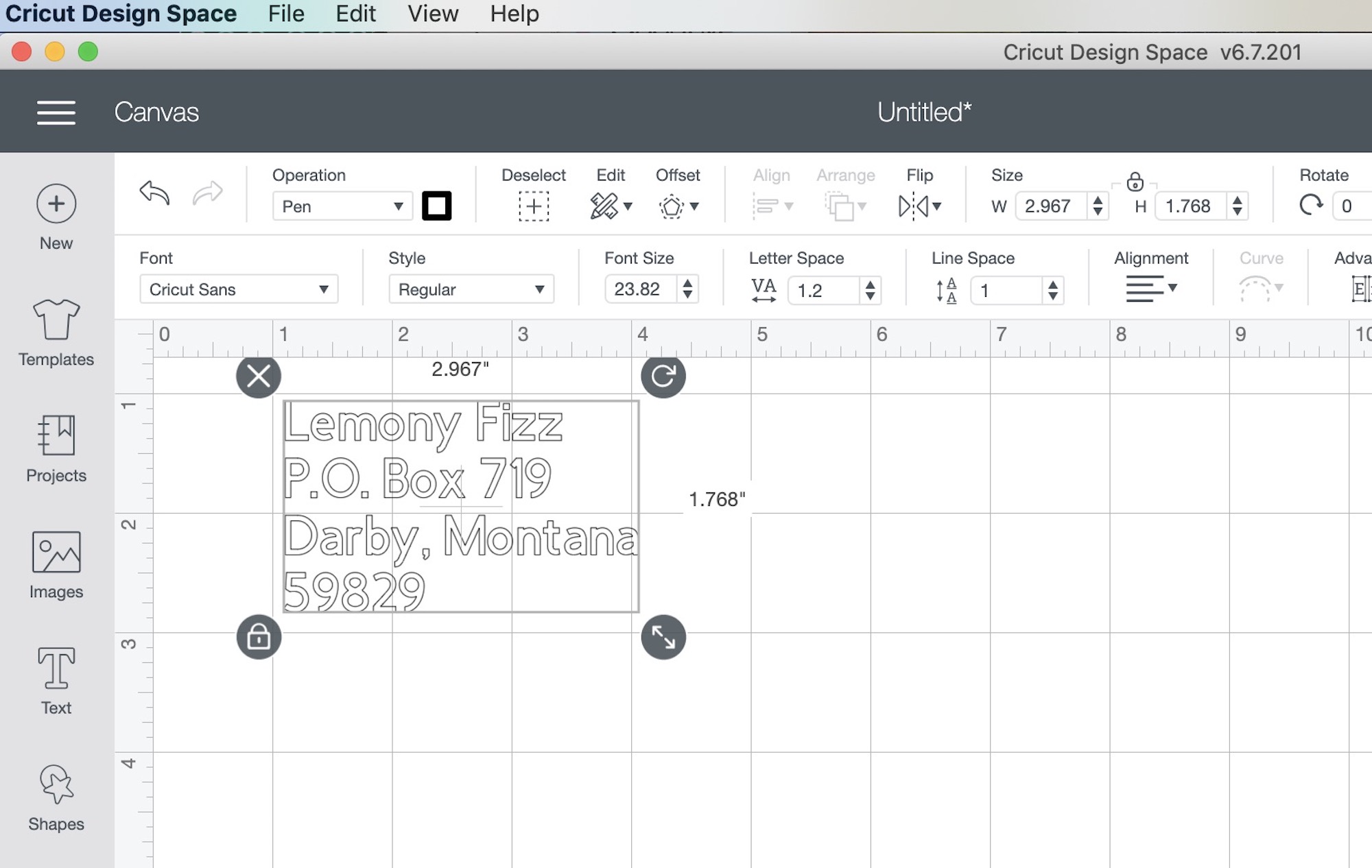Viewport: 1372px width, 868px height.
Task: Open the Images panel
Action: [x=56, y=552]
